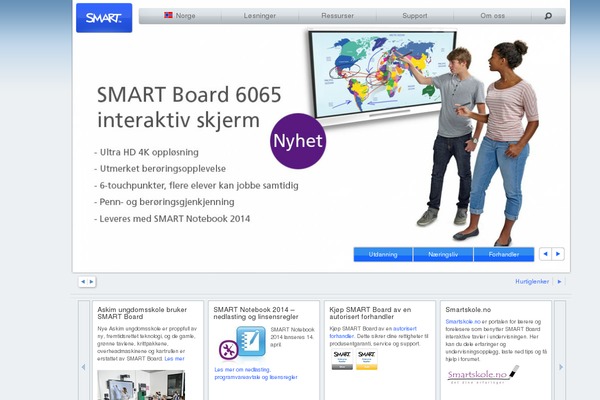Click 'Utmerket berøringsopplevelse' bullet text
The width and height of the screenshot is (600, 400).
(x=163, y=169)
